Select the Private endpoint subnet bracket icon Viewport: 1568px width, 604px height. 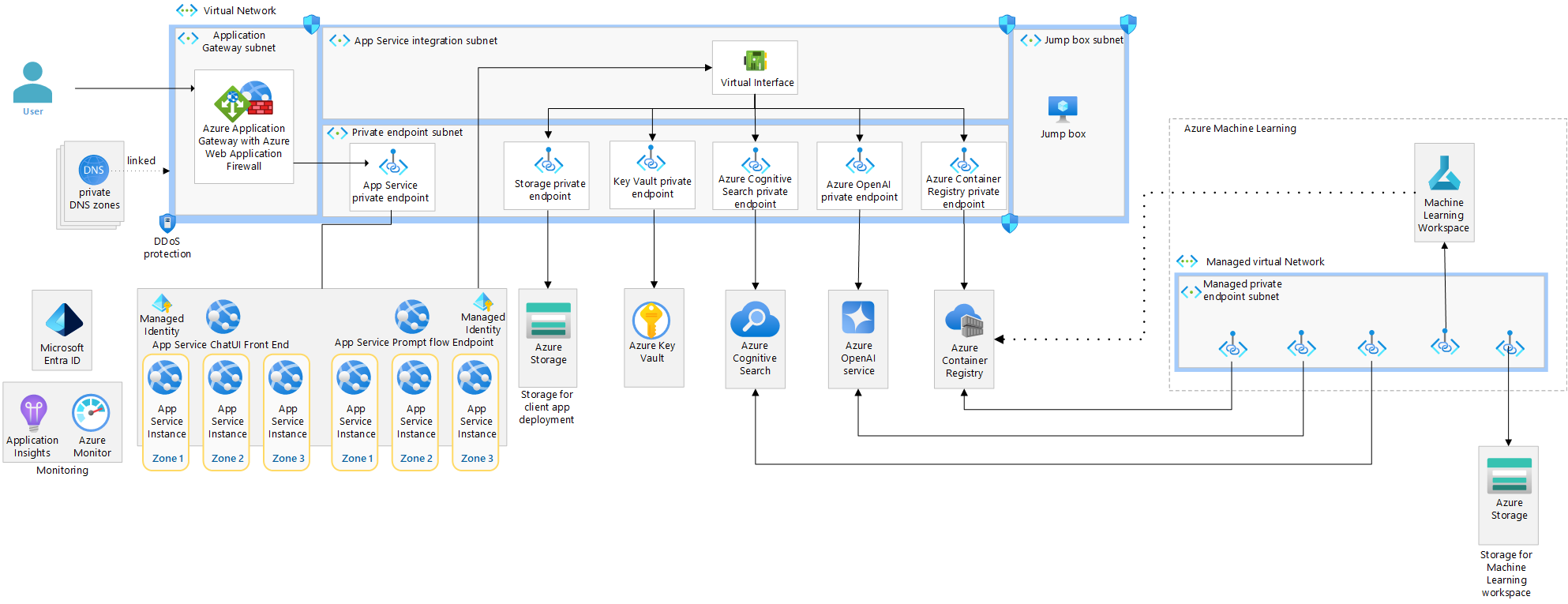[337, 133]
